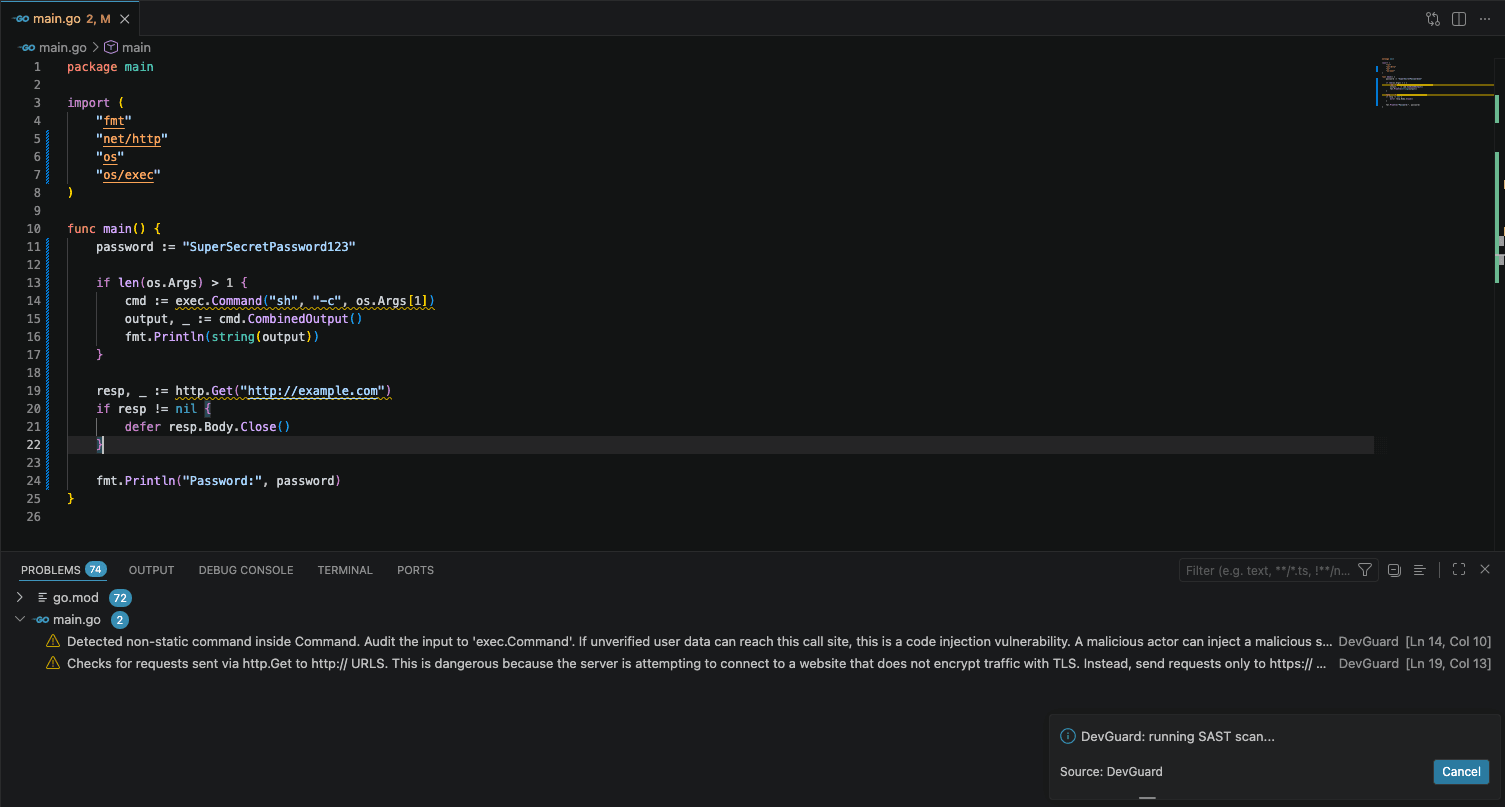Image resolution: width=1505 pixels, height=807 pixels.
Task: Click the 74 badge on PROBLEMS tab
Action: coord(96,570)
